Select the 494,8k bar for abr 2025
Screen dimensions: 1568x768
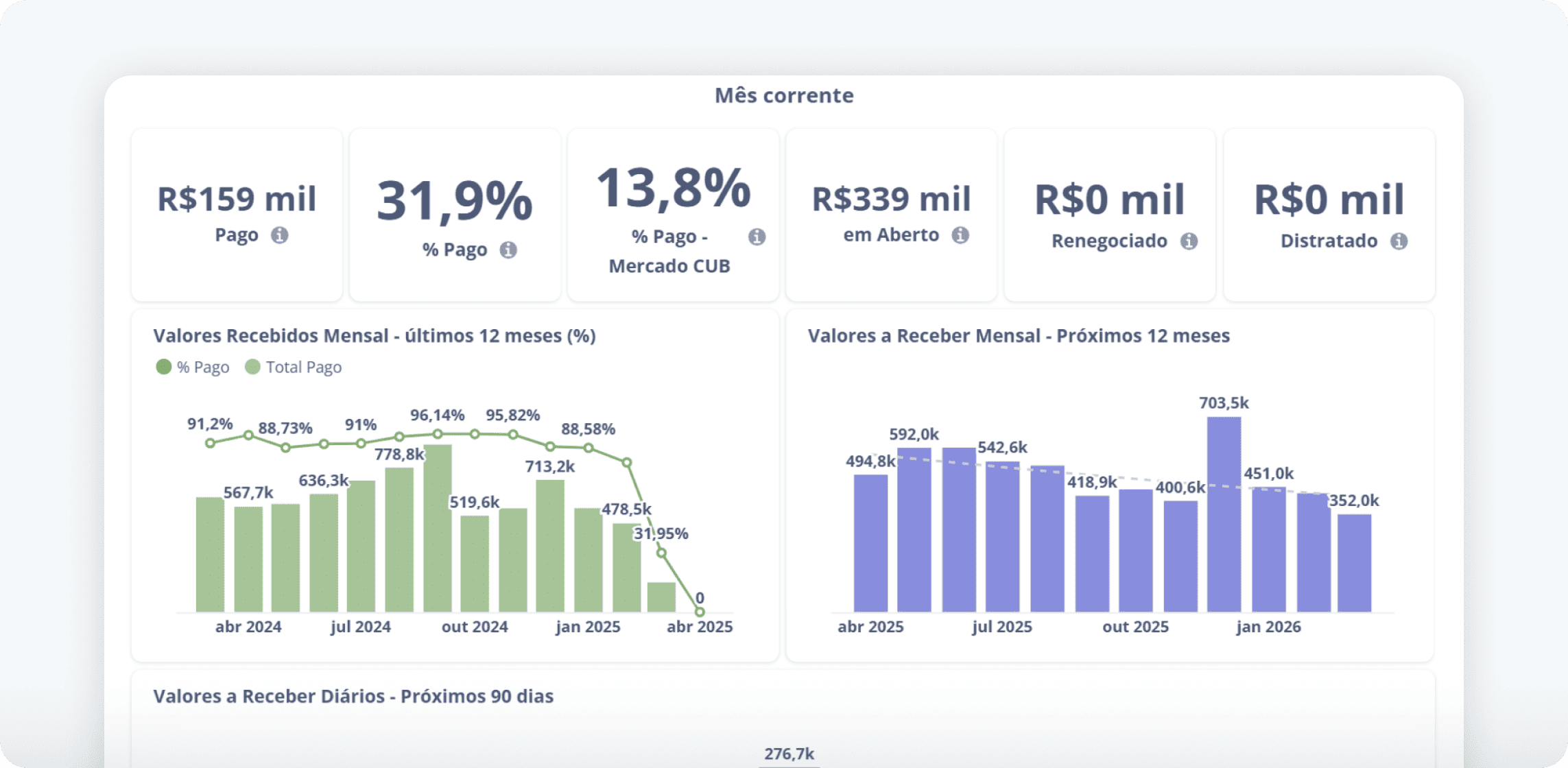pyautogui.click(x=870, y=543)
